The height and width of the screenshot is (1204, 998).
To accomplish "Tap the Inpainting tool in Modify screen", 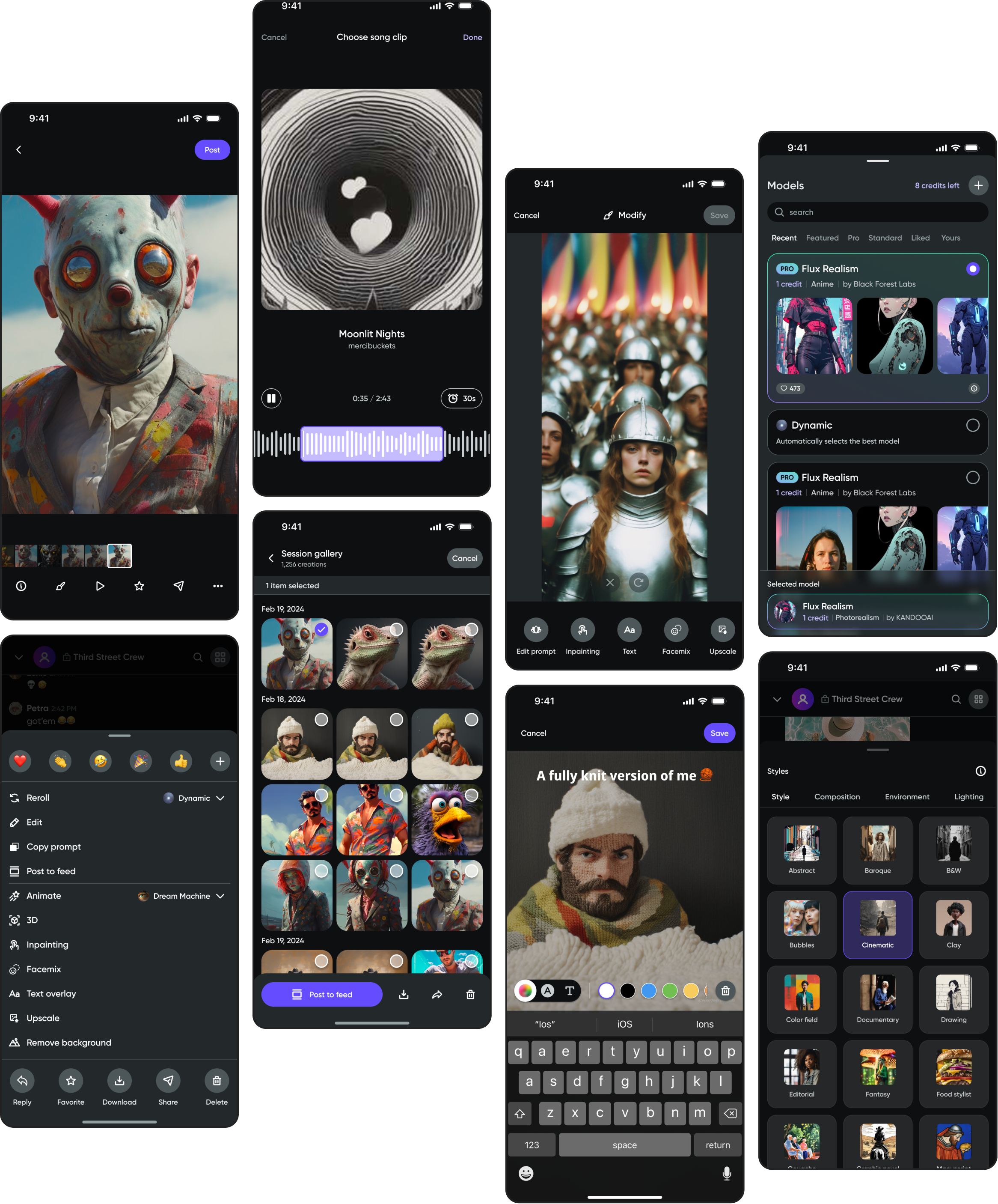I will click(582, 630).
